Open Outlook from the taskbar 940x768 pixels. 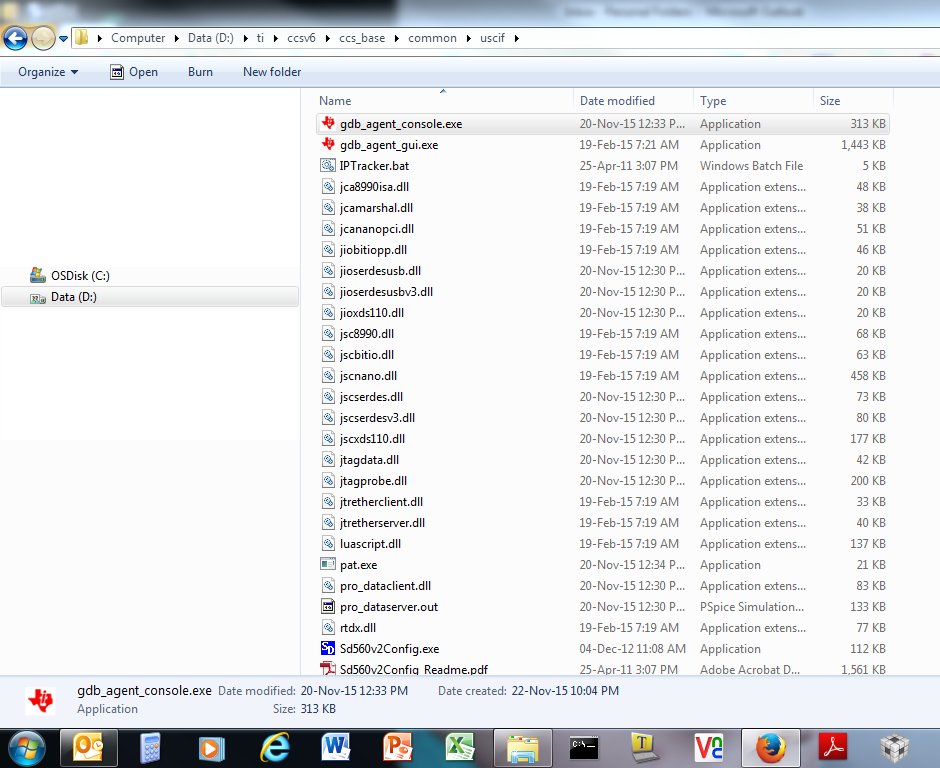point(88,748)
